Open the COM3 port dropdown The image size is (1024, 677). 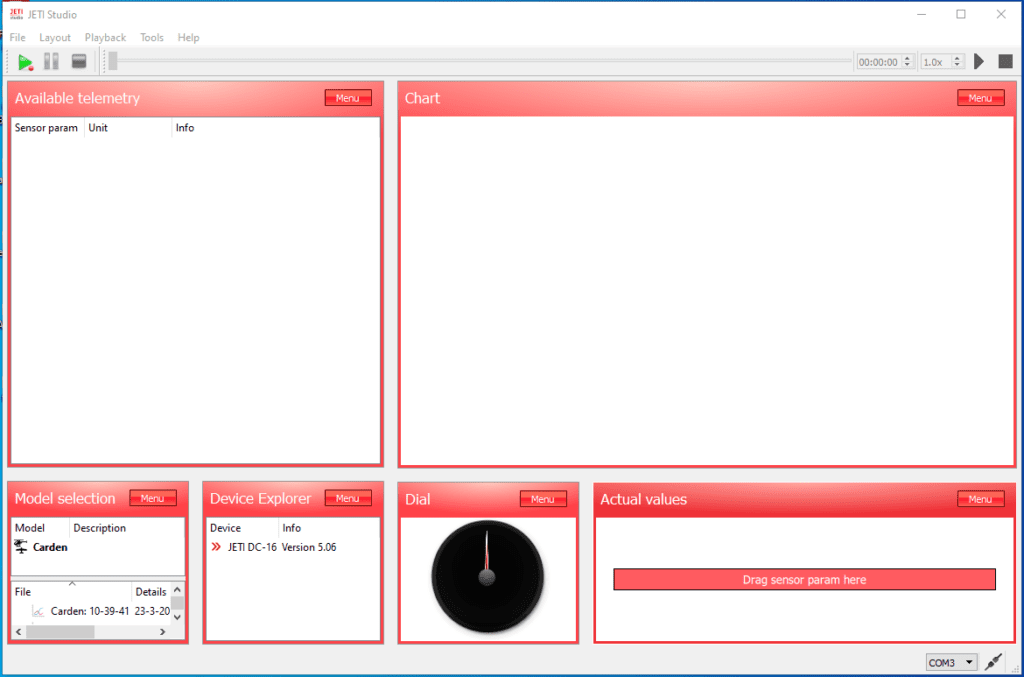(952, 663)
